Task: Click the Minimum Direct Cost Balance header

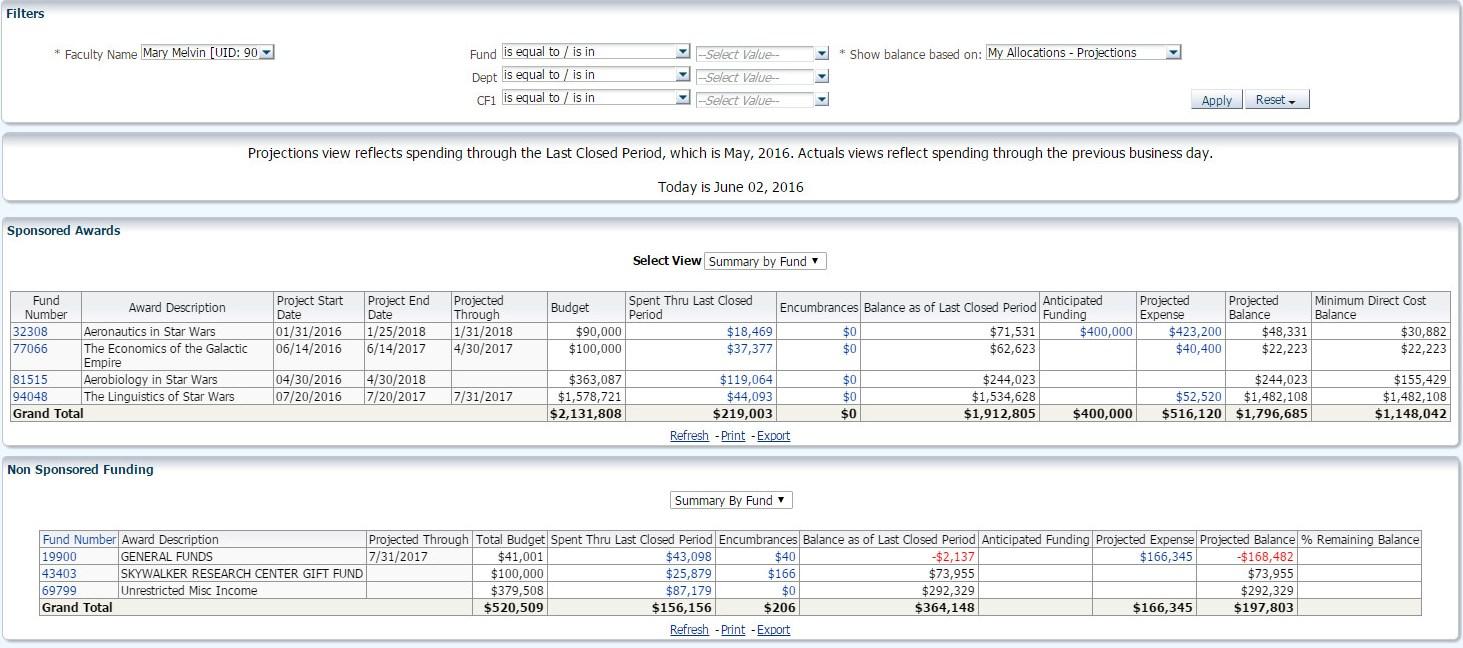Action: 1380,307
